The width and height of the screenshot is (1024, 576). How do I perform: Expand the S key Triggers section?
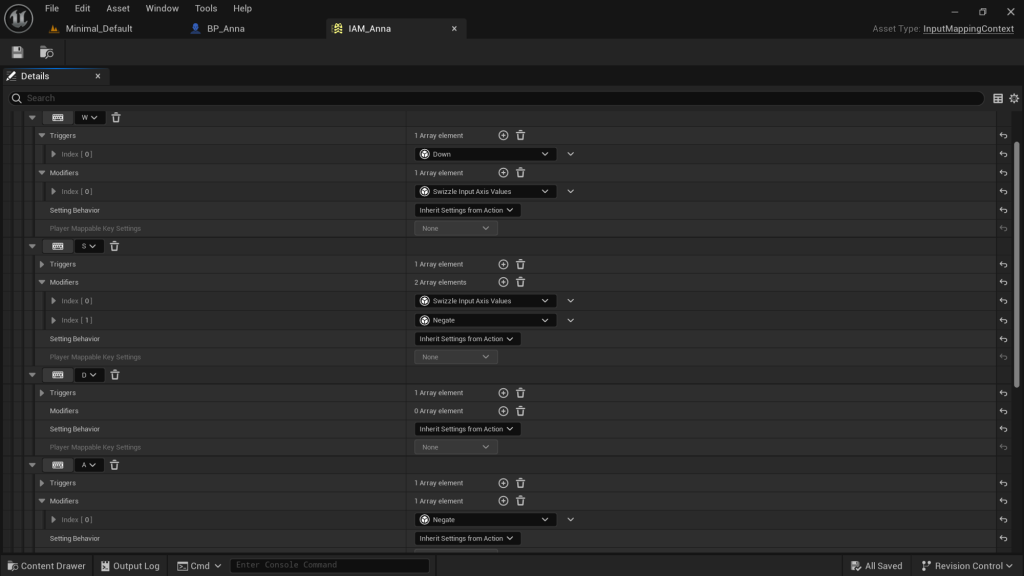(x=42, y=264)
